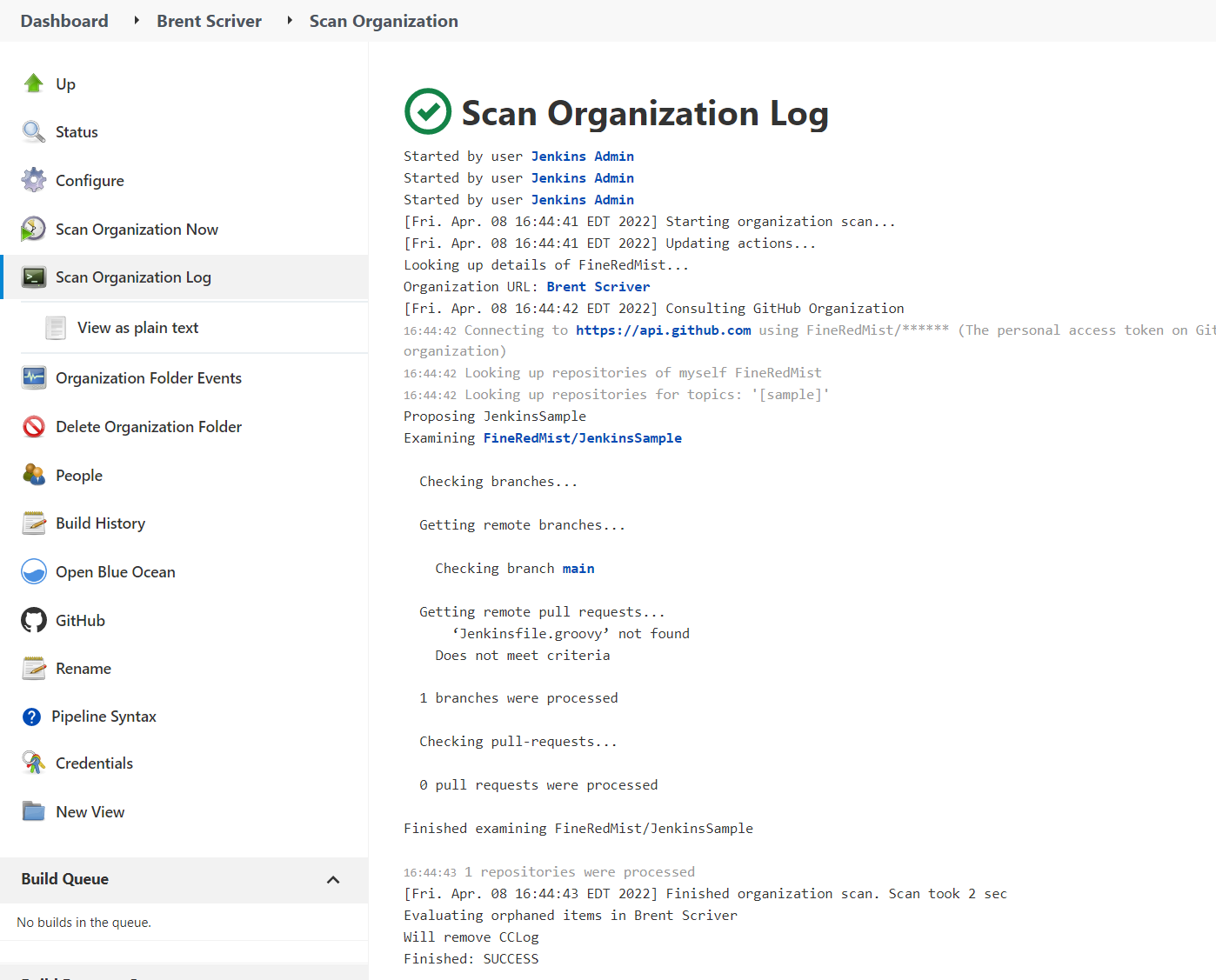Select Scan Organization Log sidebar item
The width and height of the screenshot is (1216, 980).
pyautogui.click(x=133, y=277)
